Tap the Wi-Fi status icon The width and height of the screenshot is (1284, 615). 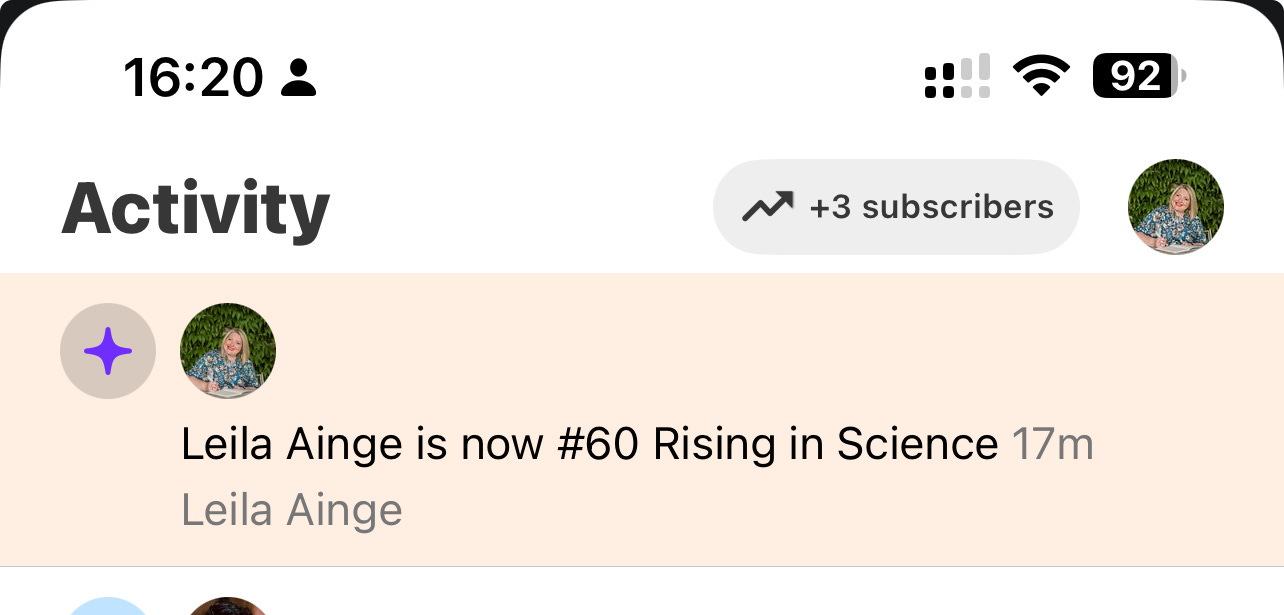tap(1041, 76)
